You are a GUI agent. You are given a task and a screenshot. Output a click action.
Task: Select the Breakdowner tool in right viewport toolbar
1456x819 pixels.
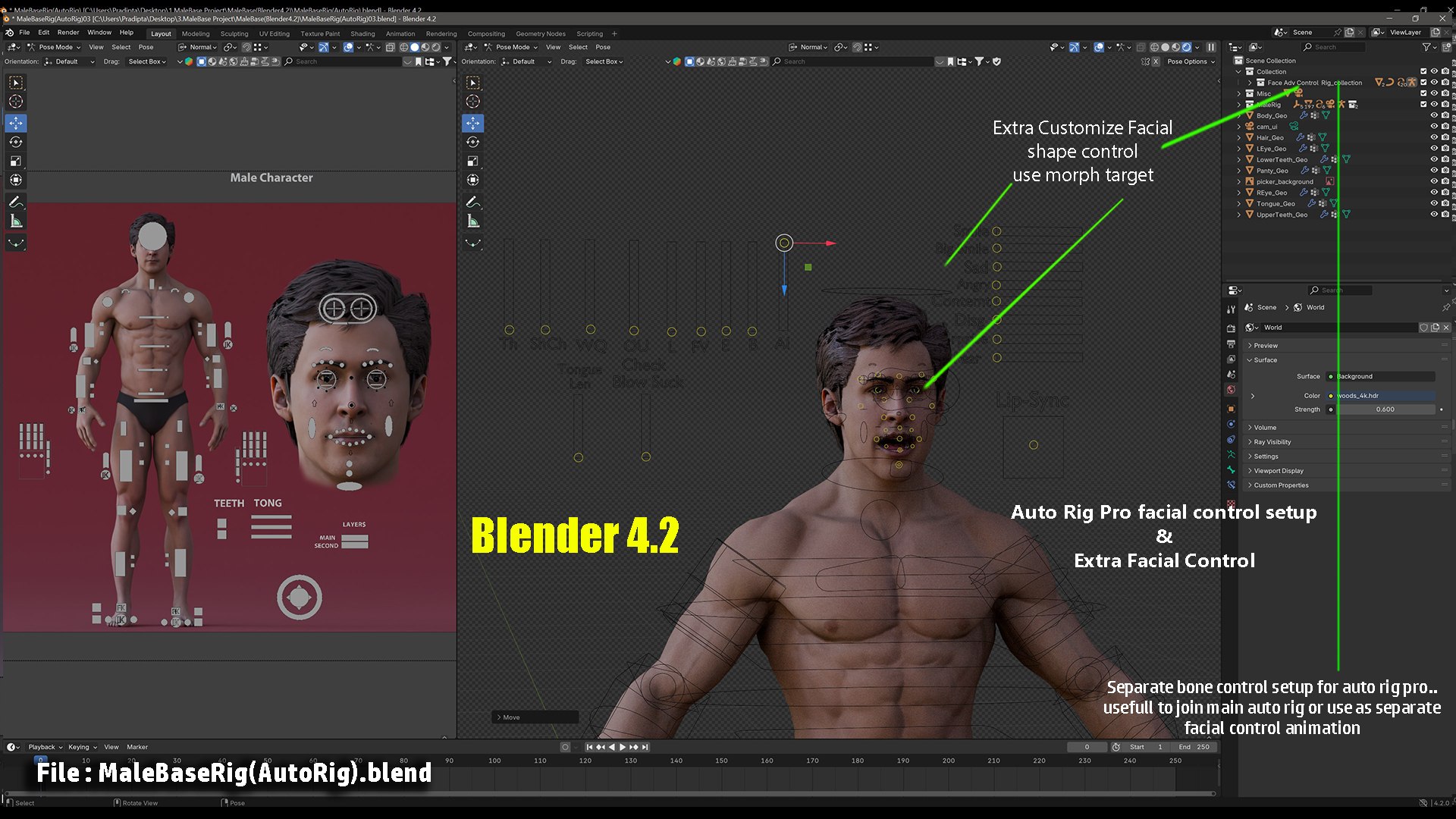[473, 243]
